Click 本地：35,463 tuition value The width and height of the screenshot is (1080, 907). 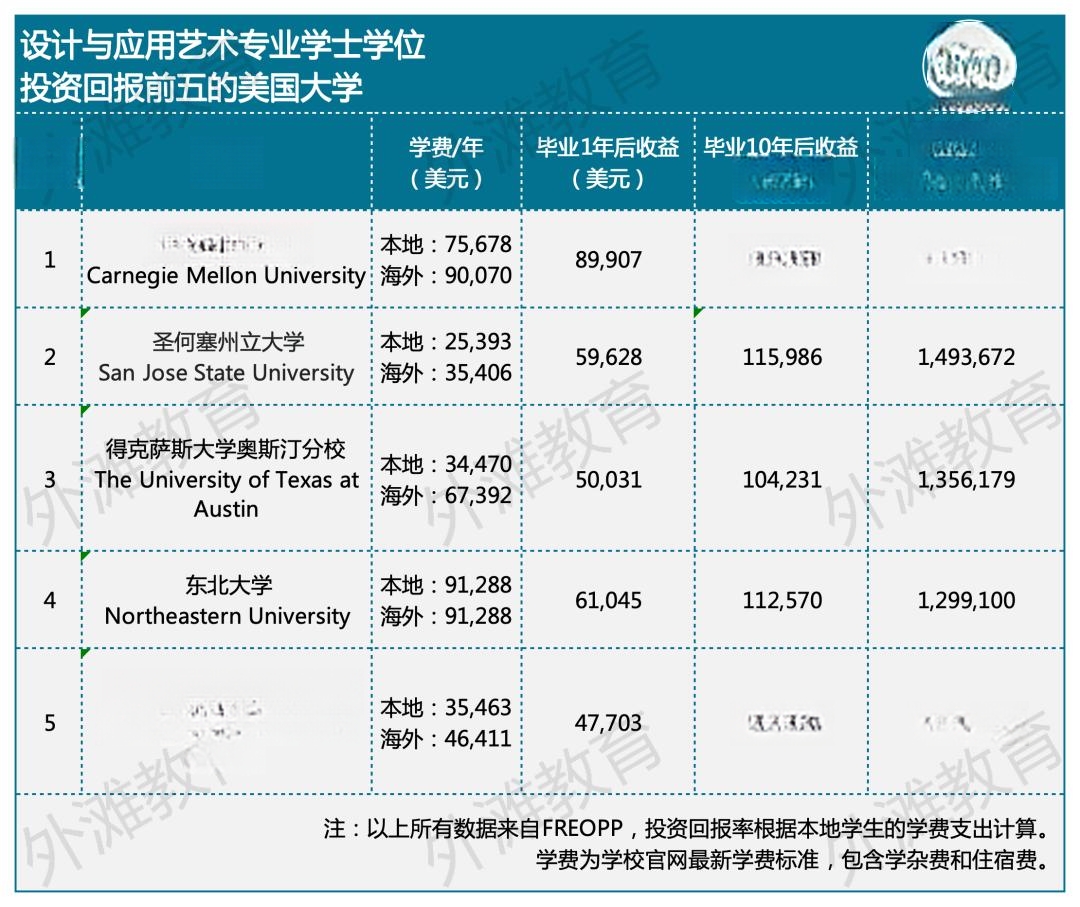point(446,707)
